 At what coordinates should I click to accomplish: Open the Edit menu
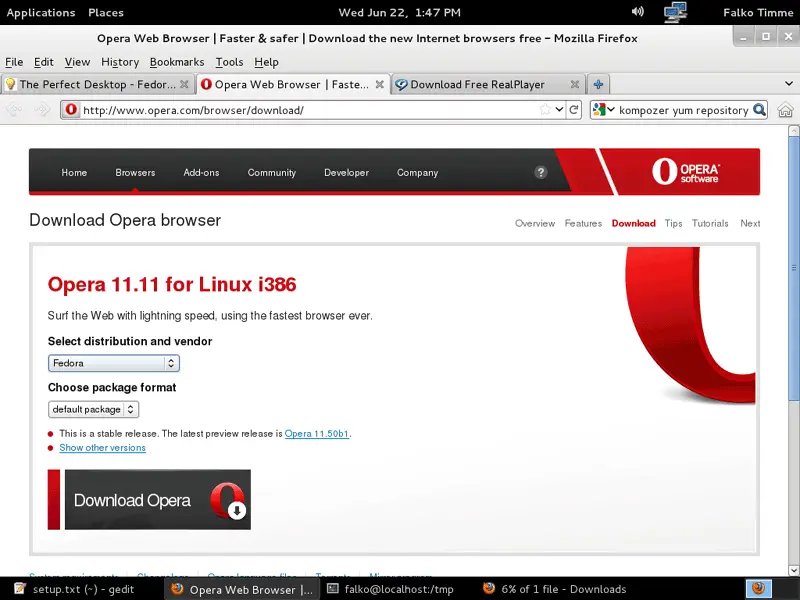click(x=44, y=62)
